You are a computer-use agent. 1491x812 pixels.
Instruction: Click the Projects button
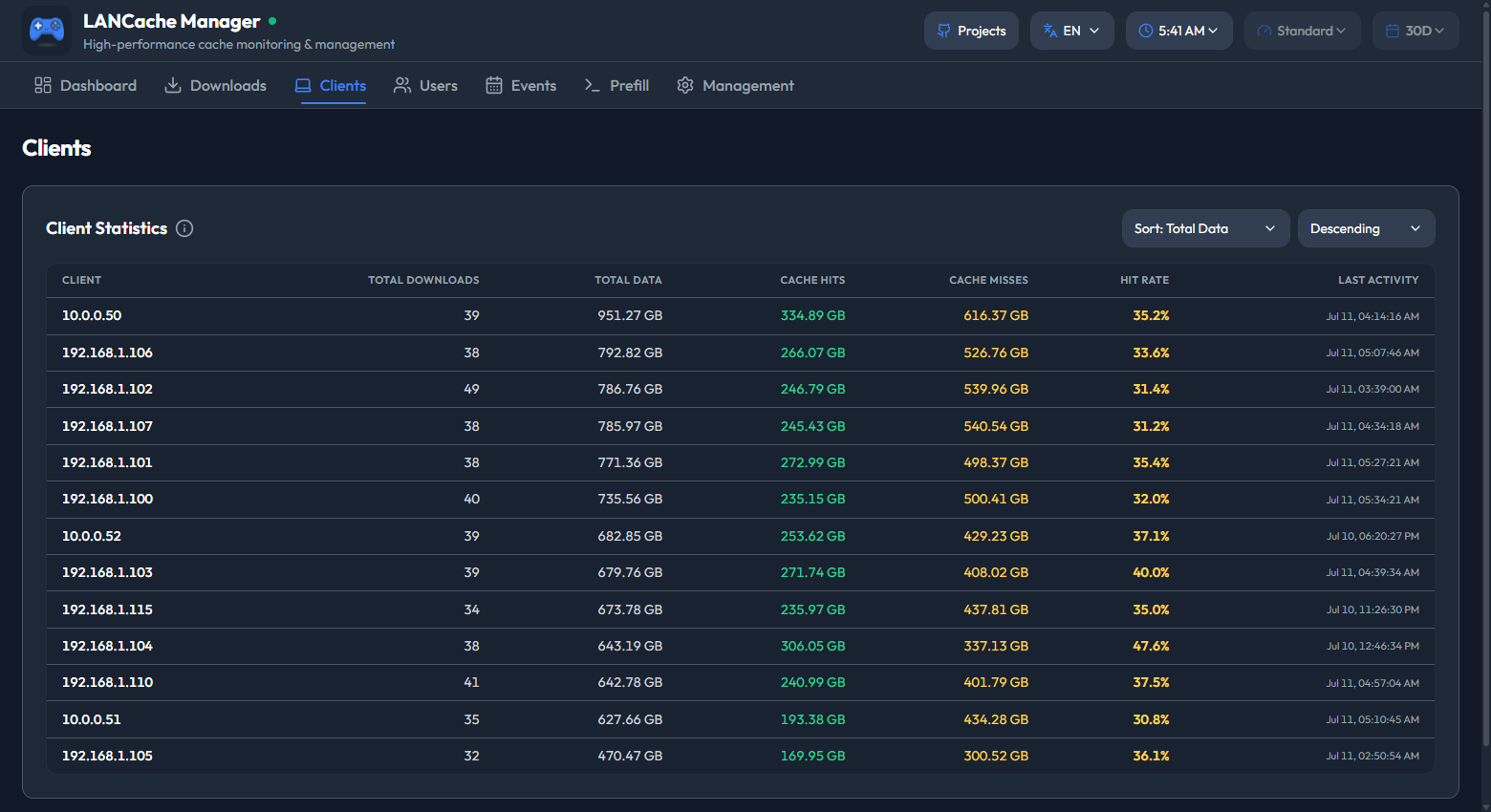[x=971, y=31]
